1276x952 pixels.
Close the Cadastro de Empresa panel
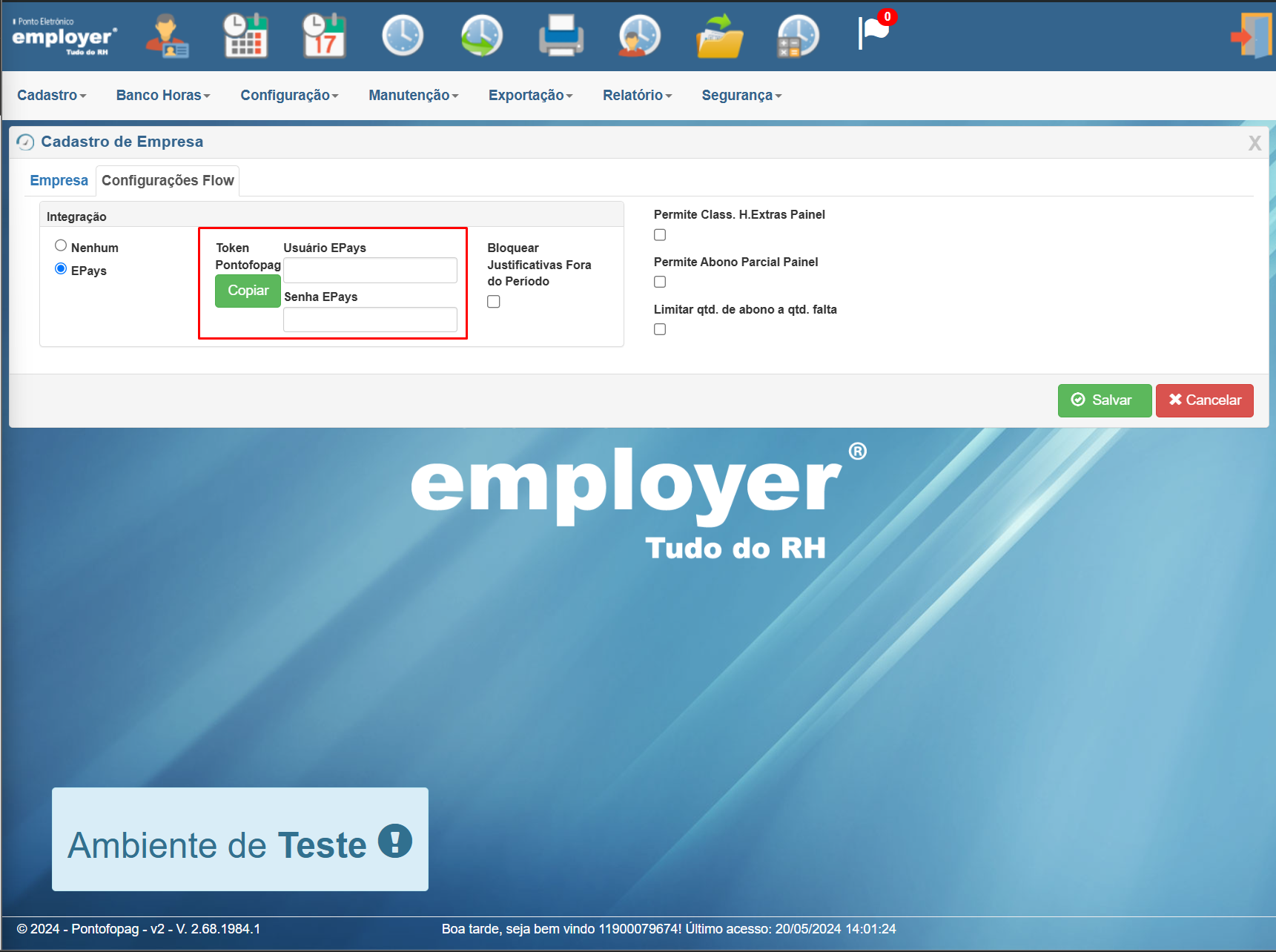point(1254,143)
